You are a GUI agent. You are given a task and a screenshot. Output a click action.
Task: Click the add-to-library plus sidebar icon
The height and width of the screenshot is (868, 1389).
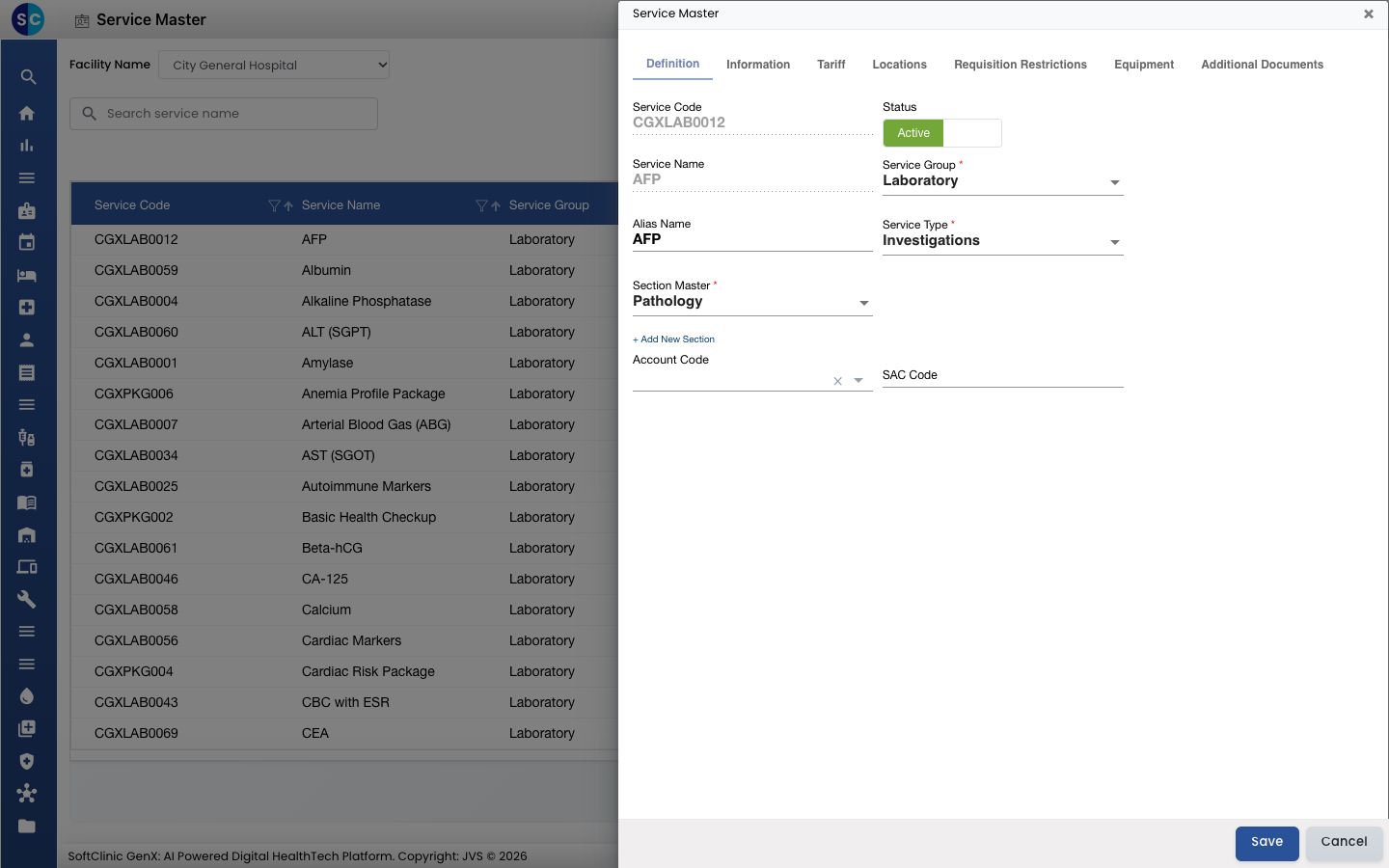[27, 729]
